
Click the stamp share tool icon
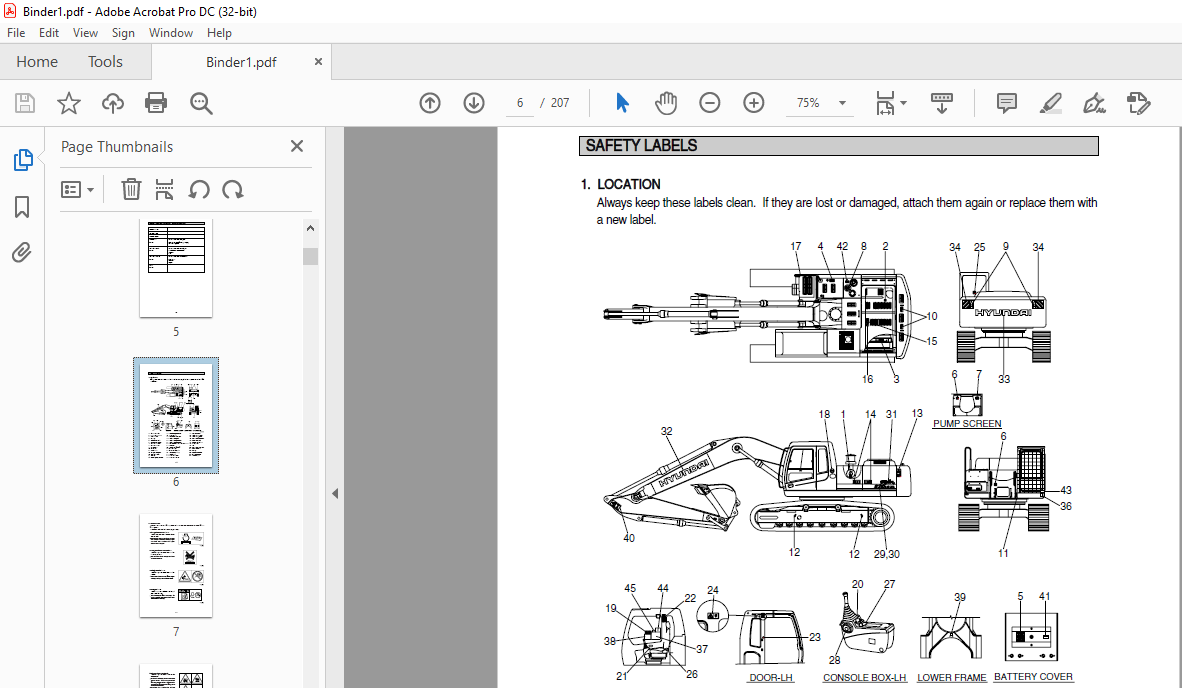tap(1138, 103)
